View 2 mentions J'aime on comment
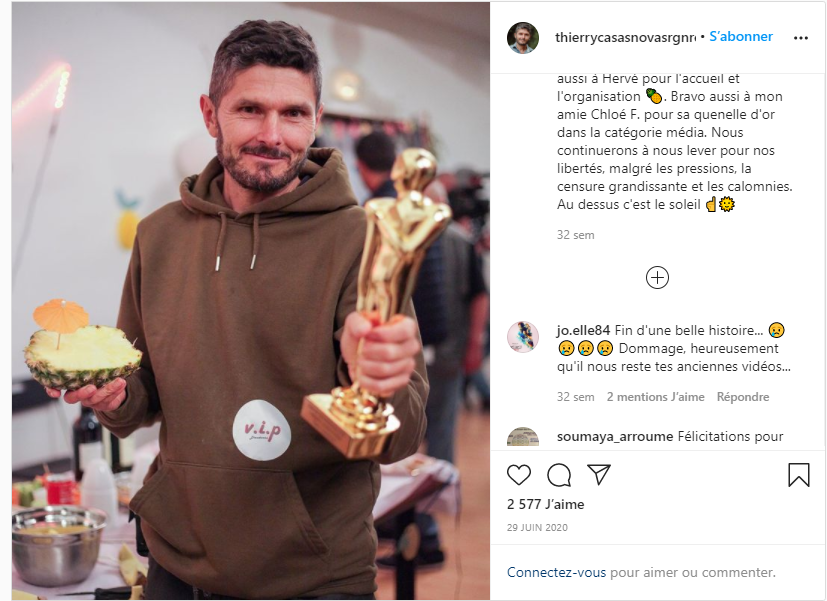 point(656,397)
